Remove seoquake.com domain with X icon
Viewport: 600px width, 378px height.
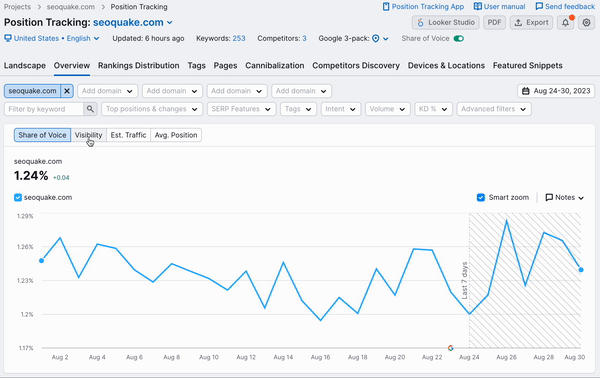coord(67,91)
